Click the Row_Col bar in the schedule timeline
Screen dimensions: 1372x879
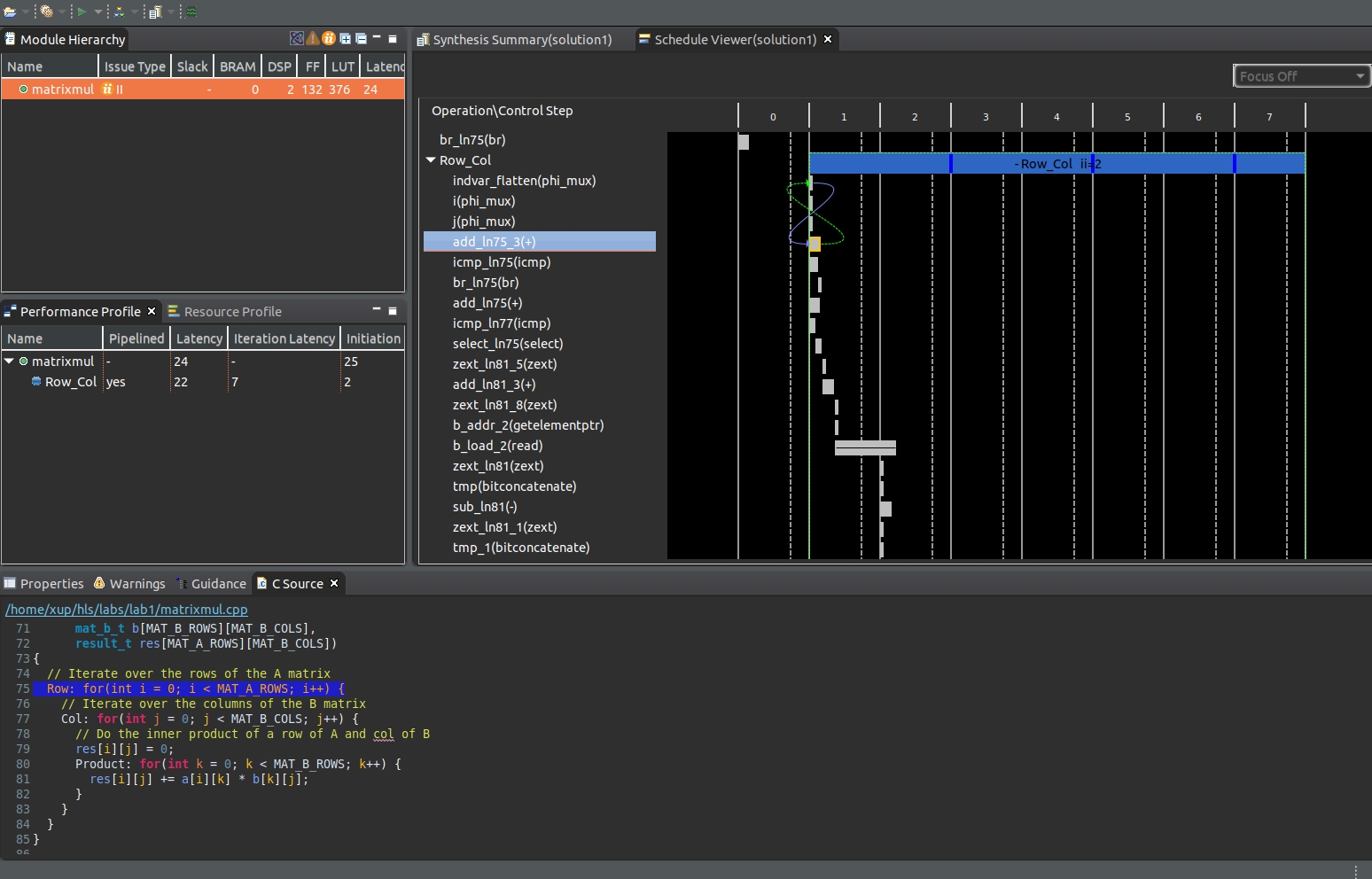pyautogui.click(x=1055, y=163)
